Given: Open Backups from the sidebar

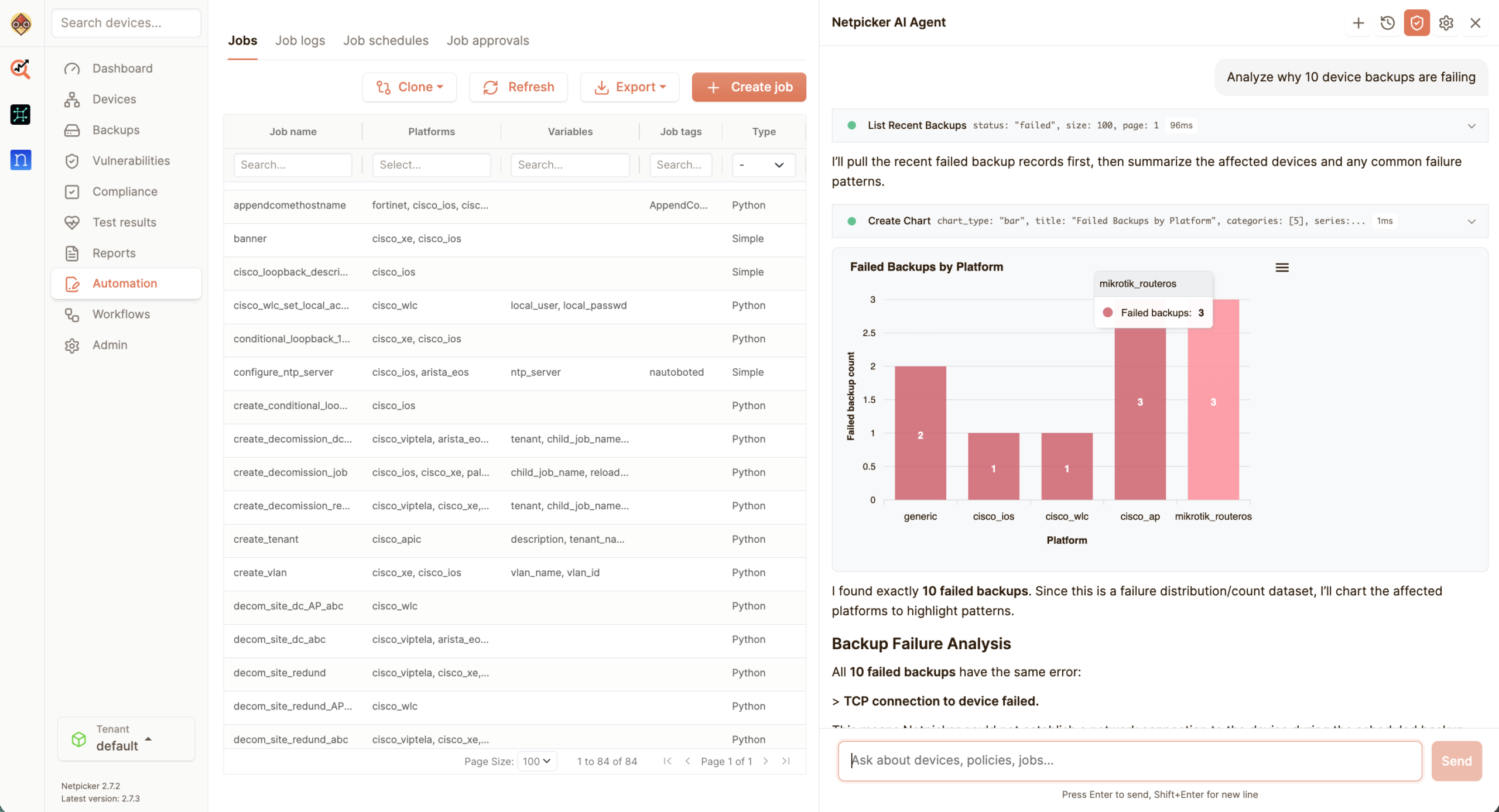Looking at the screenshot, I should tap(126, 130).
